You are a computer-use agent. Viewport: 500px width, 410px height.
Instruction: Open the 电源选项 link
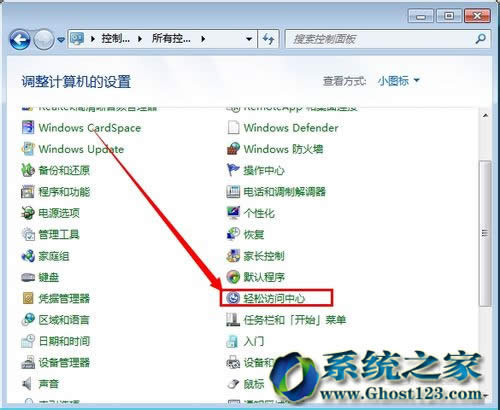[x=59, y=213]
